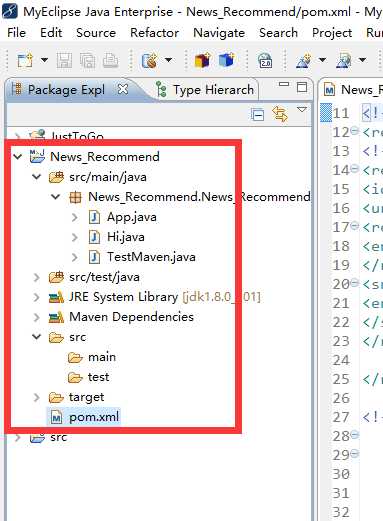This screenshot has height=521, width=383.
Task: Click the second icon right of the 2.0 globe
Action: (344, 61)
